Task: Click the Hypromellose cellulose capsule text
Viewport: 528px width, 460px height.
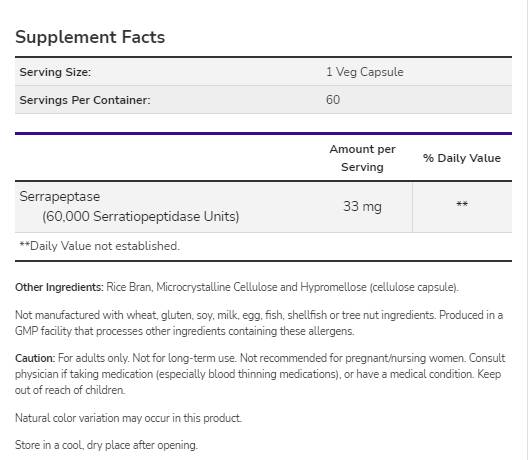Action: point(379,287)
